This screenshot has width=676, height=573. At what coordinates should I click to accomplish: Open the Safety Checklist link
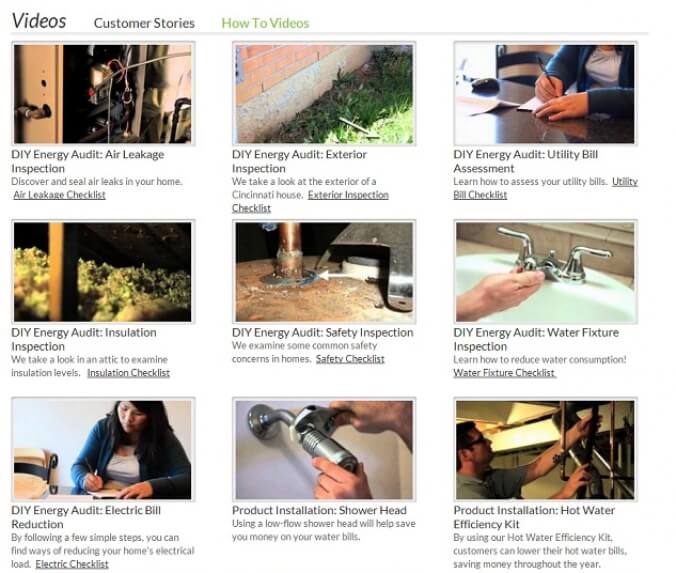(x=350, y=359)
